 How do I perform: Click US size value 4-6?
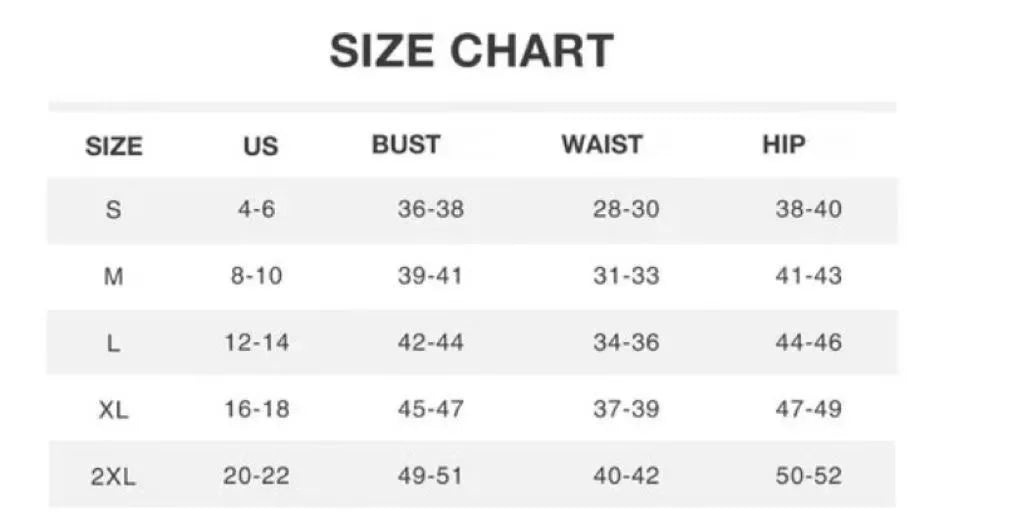tap(256, 210)
